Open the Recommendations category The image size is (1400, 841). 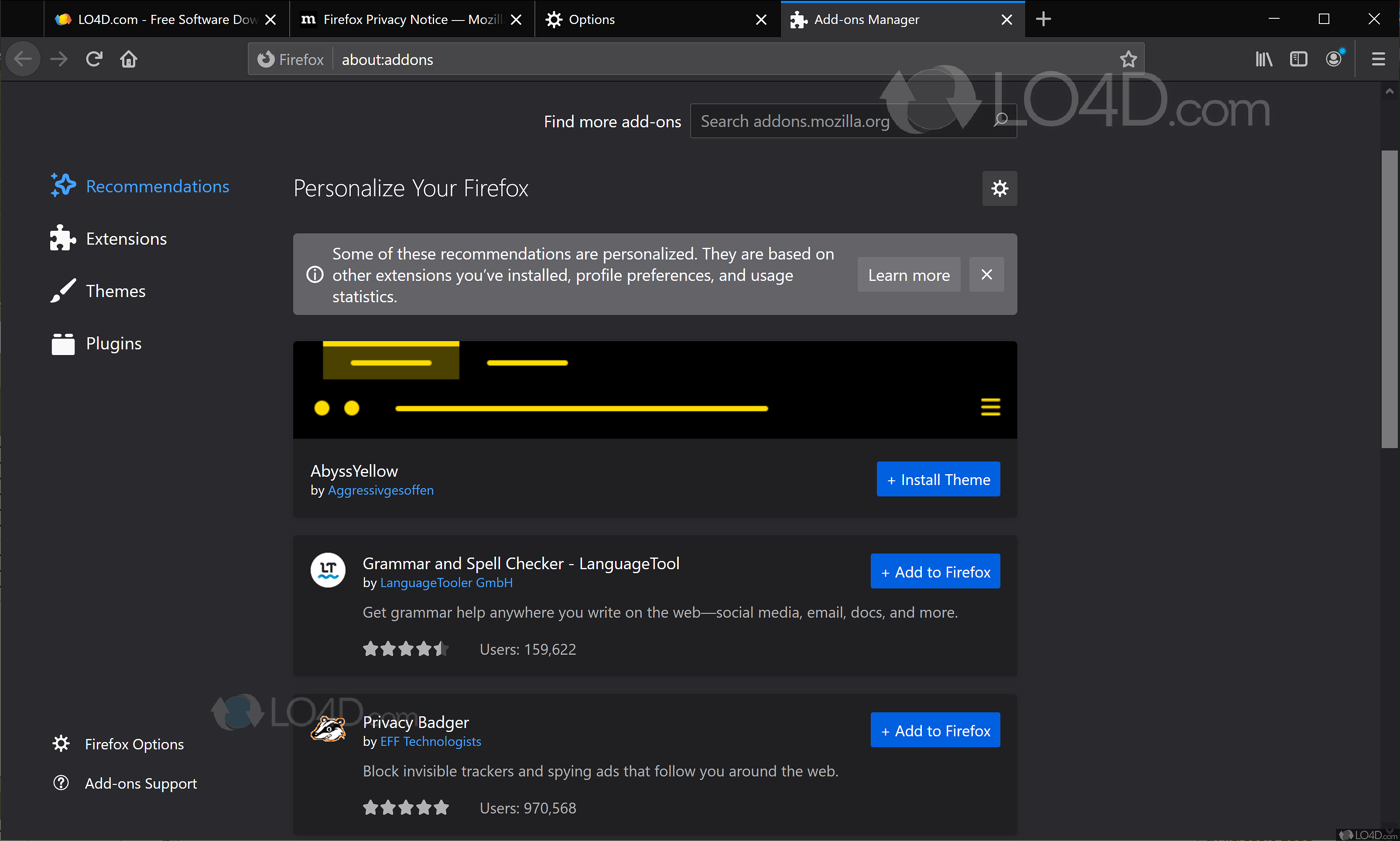point(140,186)
